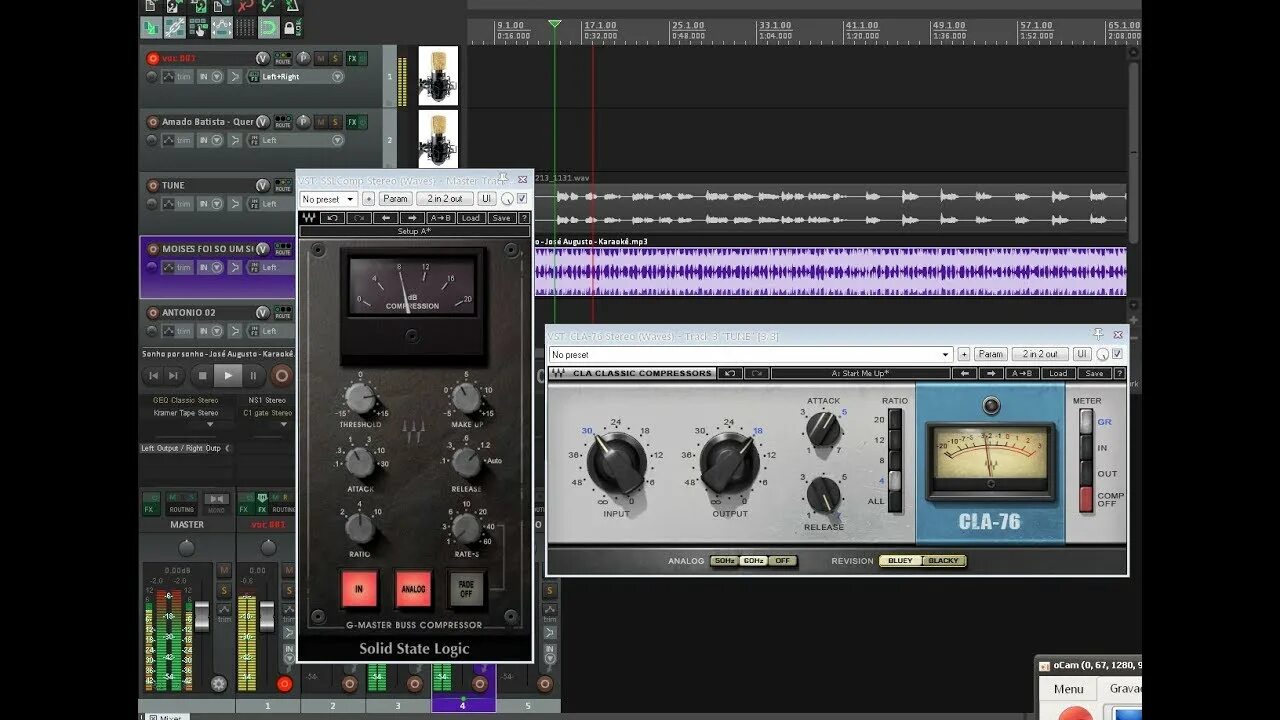Toggle the lock icon in main toolbar
The height and width of the screenshot is (720, 1280).
(292, 27)
